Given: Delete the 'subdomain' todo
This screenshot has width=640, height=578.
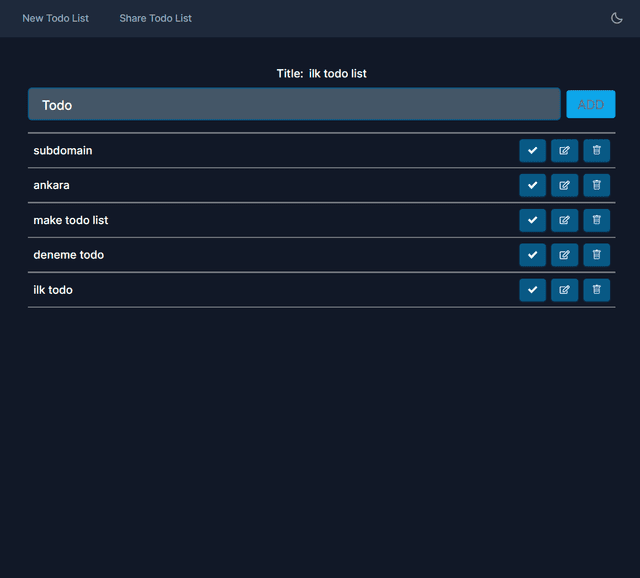Looking at the screenshot, I should point(596,151).
